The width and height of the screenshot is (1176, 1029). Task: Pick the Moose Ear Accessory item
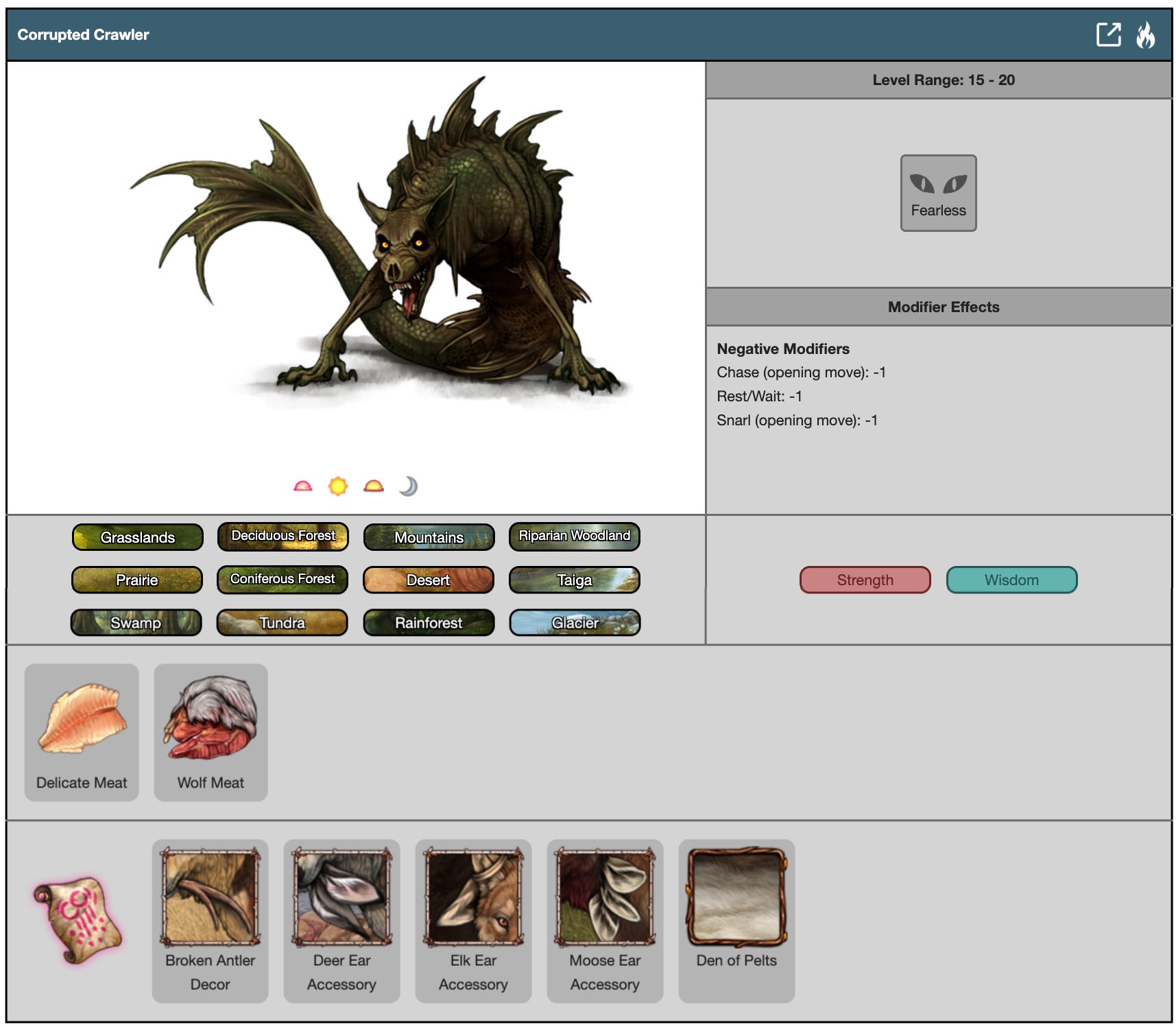pos(605,920)
